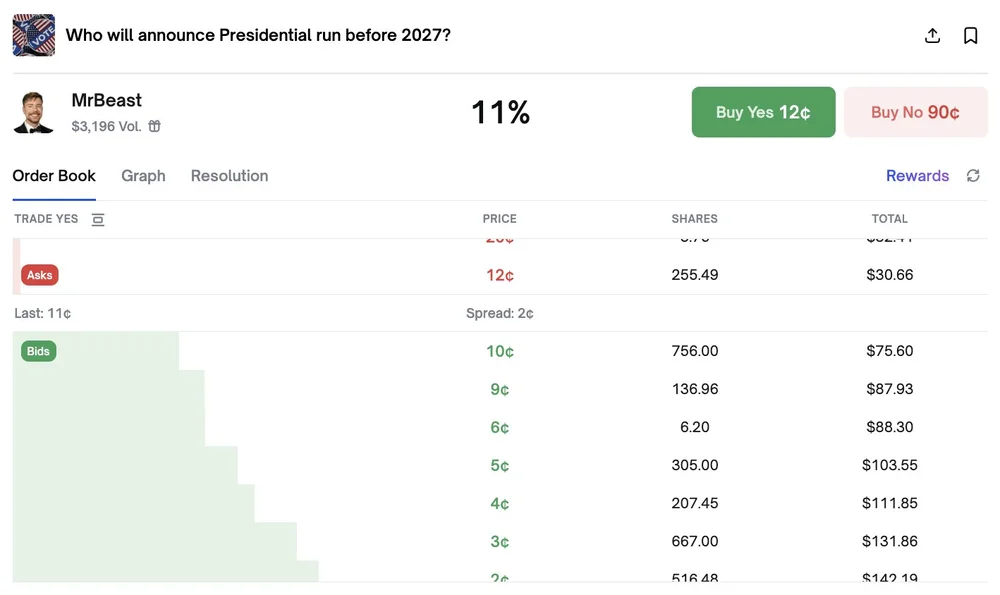
Task: Bookmark this market using the bookmark icon
Action: coord(970,34)
